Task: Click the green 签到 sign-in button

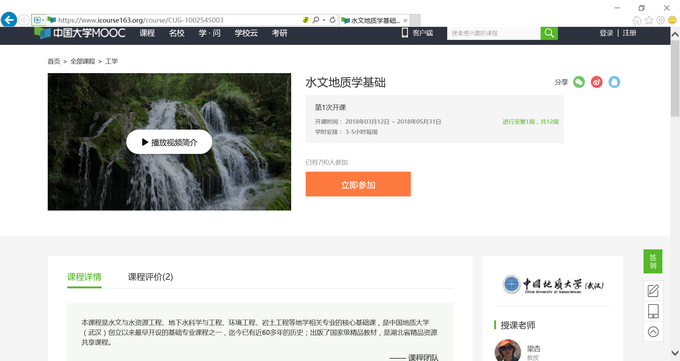Action: pyautogui.click(x=653, y=261)
